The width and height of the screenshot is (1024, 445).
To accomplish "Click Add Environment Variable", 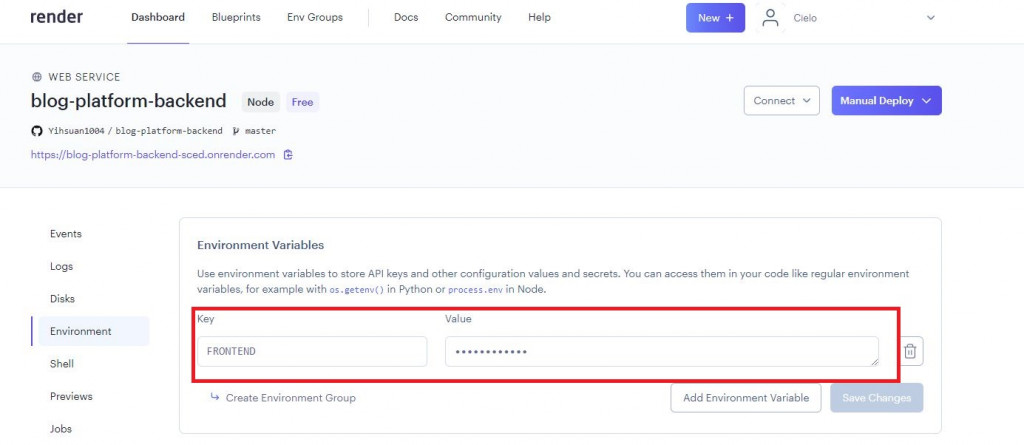I will click(x=746, y=397).
